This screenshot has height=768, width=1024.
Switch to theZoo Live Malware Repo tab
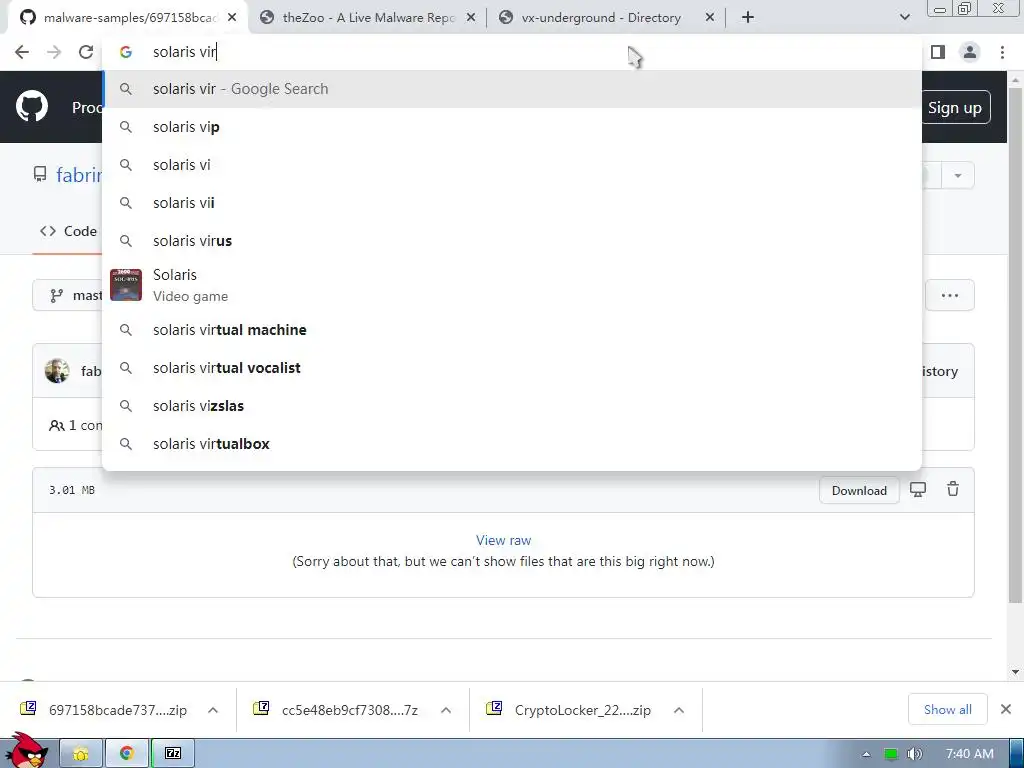click(368, 18)
